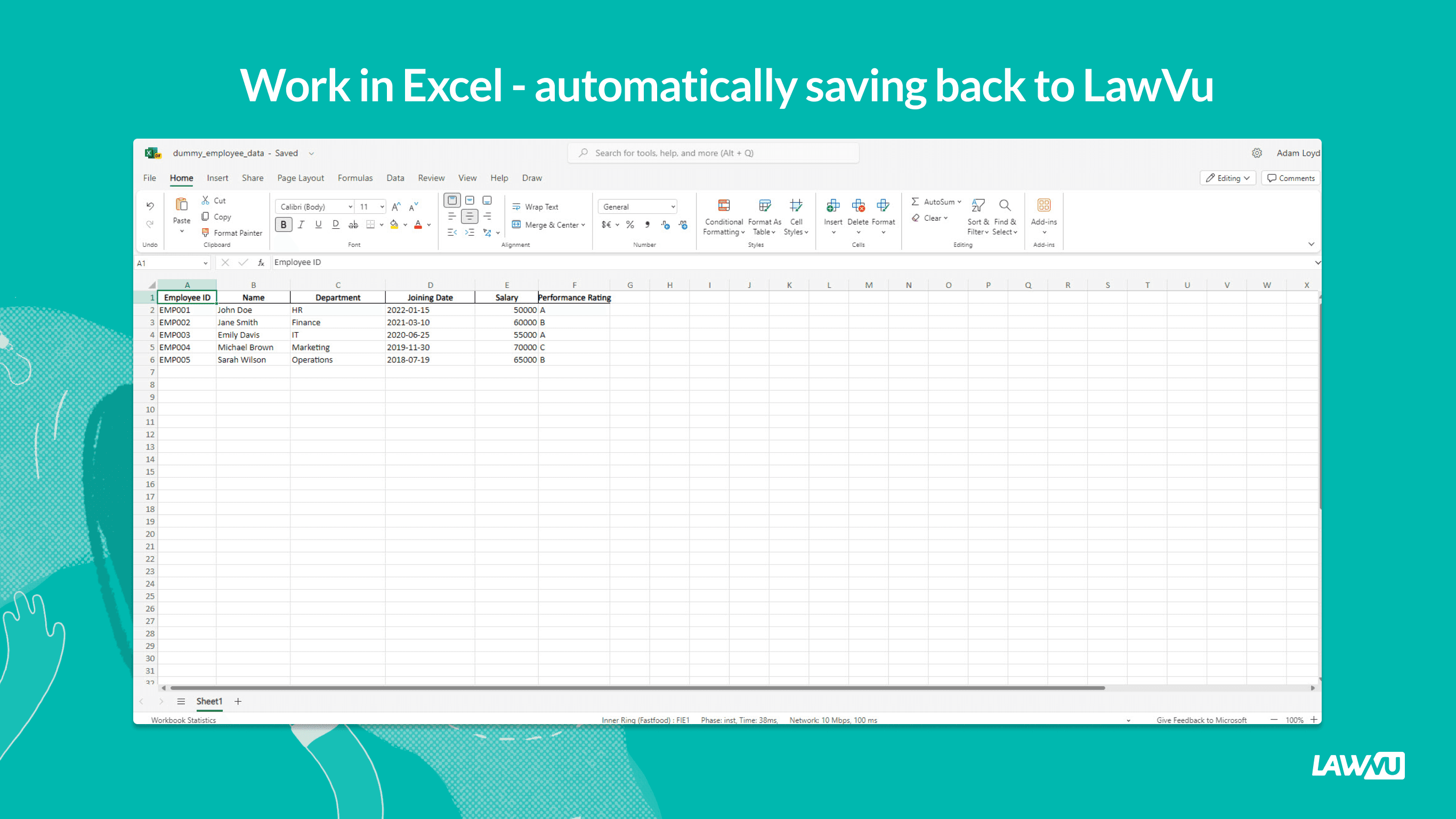Apply percent style to the cell

[629, 224]
